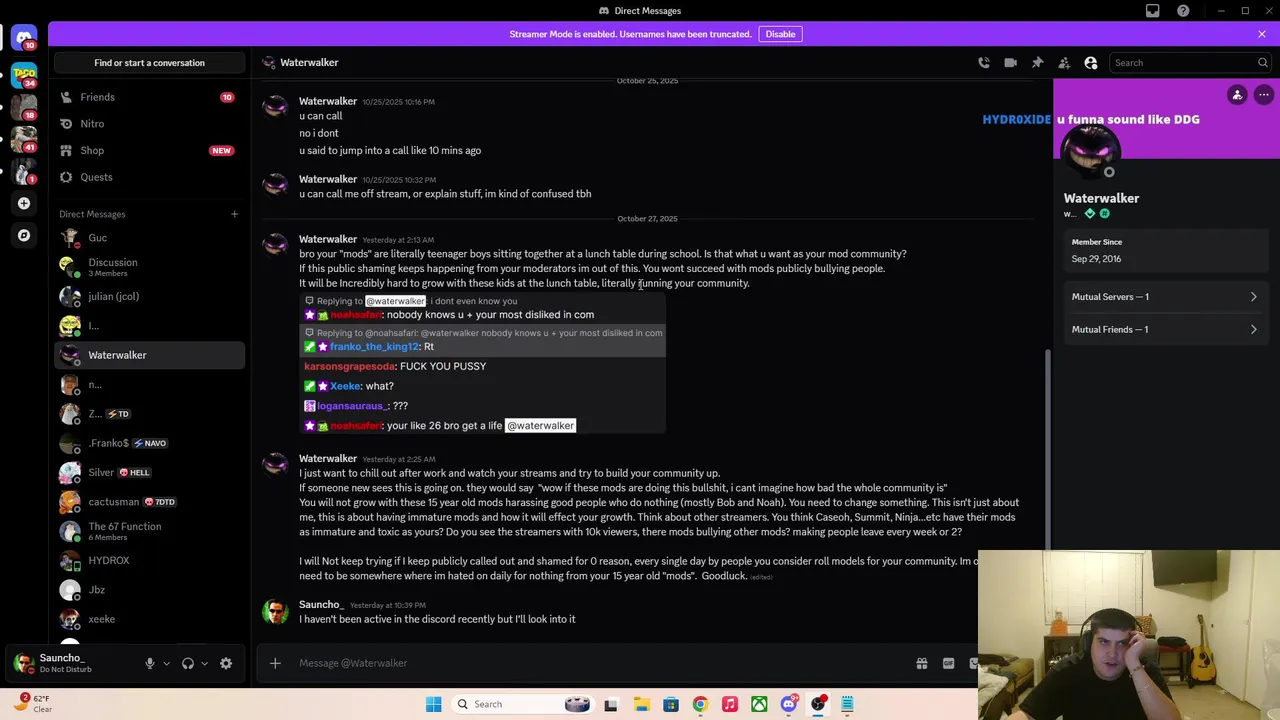Open the .Franko$ conversation
This screenshot has height=720, width=1280.
coord(149,443)
